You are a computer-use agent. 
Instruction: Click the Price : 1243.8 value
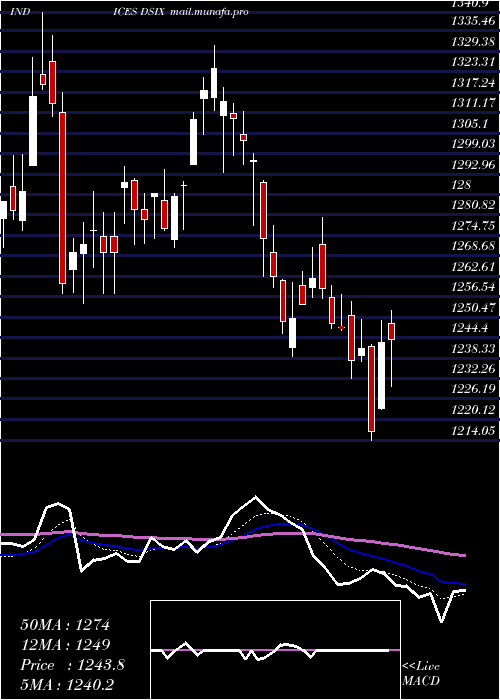click(72, 665)
